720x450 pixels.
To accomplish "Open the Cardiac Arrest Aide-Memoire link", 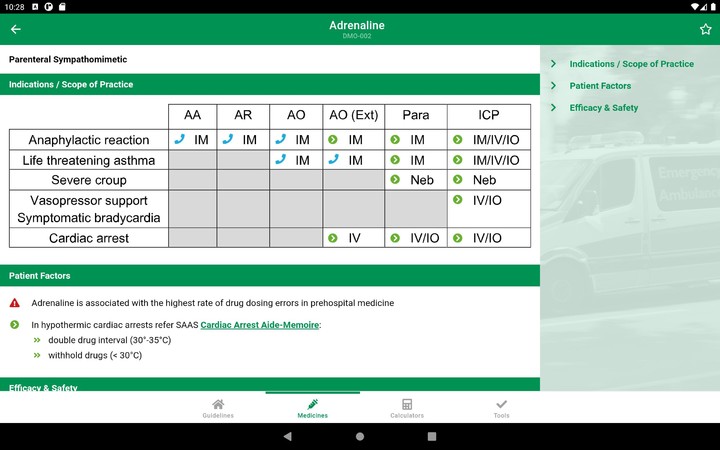I will click(259, 325).
